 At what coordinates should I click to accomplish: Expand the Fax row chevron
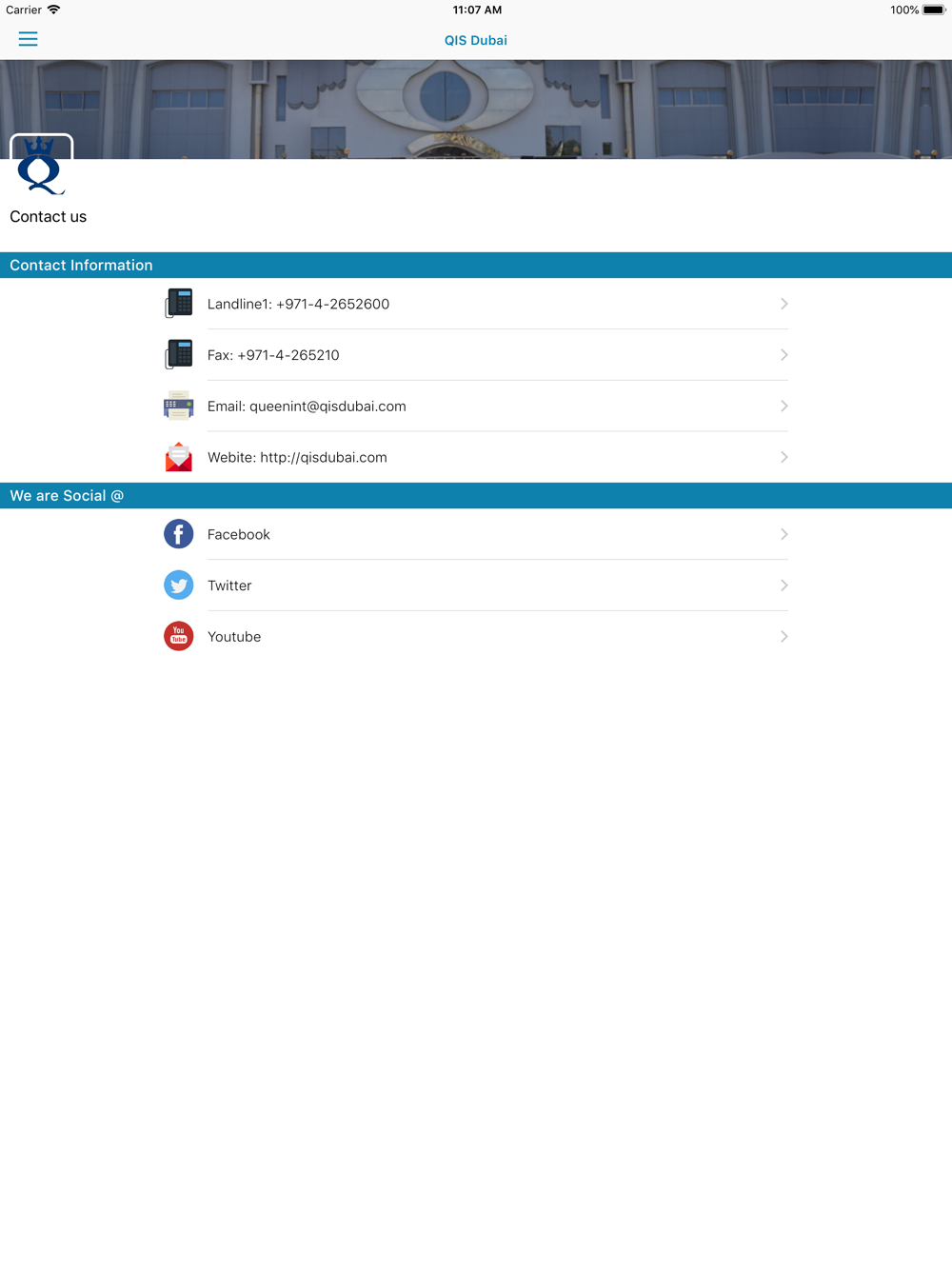[x=783, y=355]
